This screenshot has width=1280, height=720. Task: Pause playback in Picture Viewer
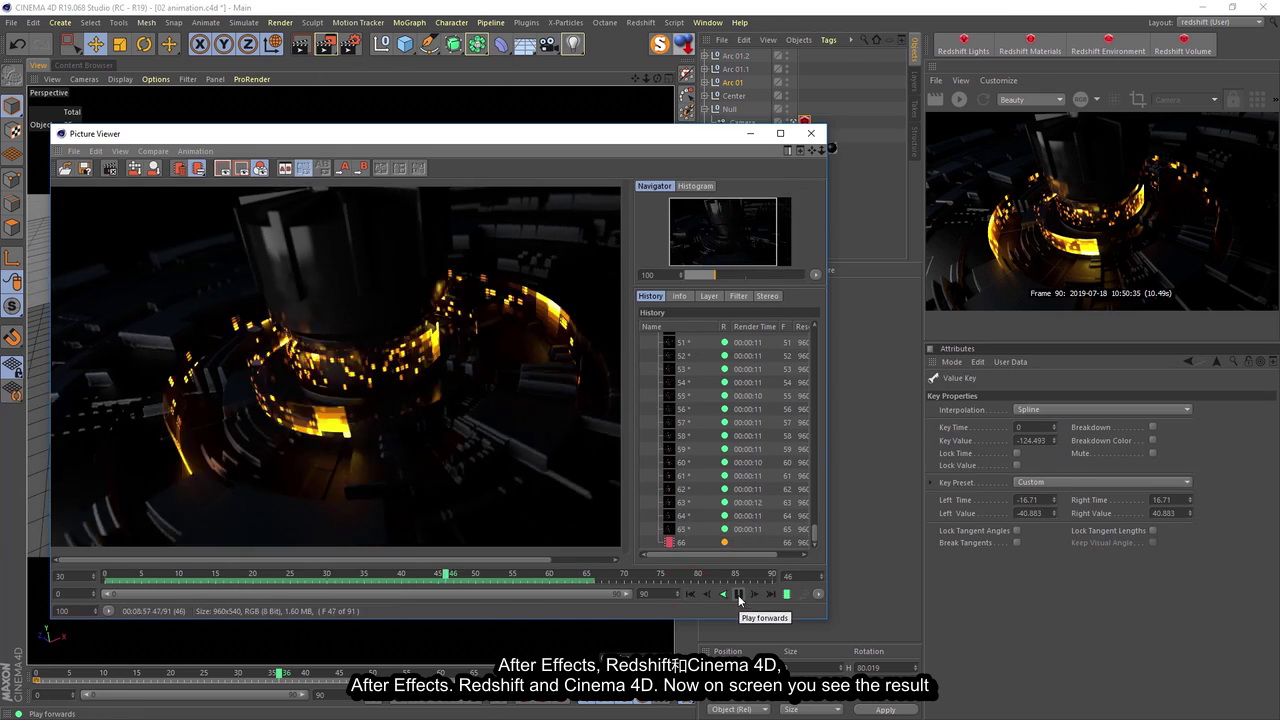(x=739, y=594)
